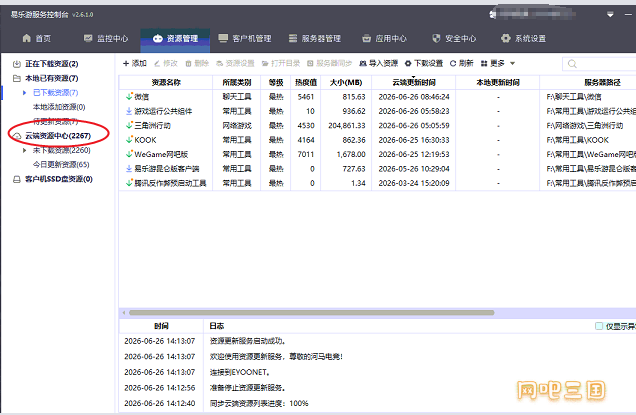This screenshot has width=636, height=415.
Task: Click folder icon beside 本地已有资源
Action: pos(17,78)
